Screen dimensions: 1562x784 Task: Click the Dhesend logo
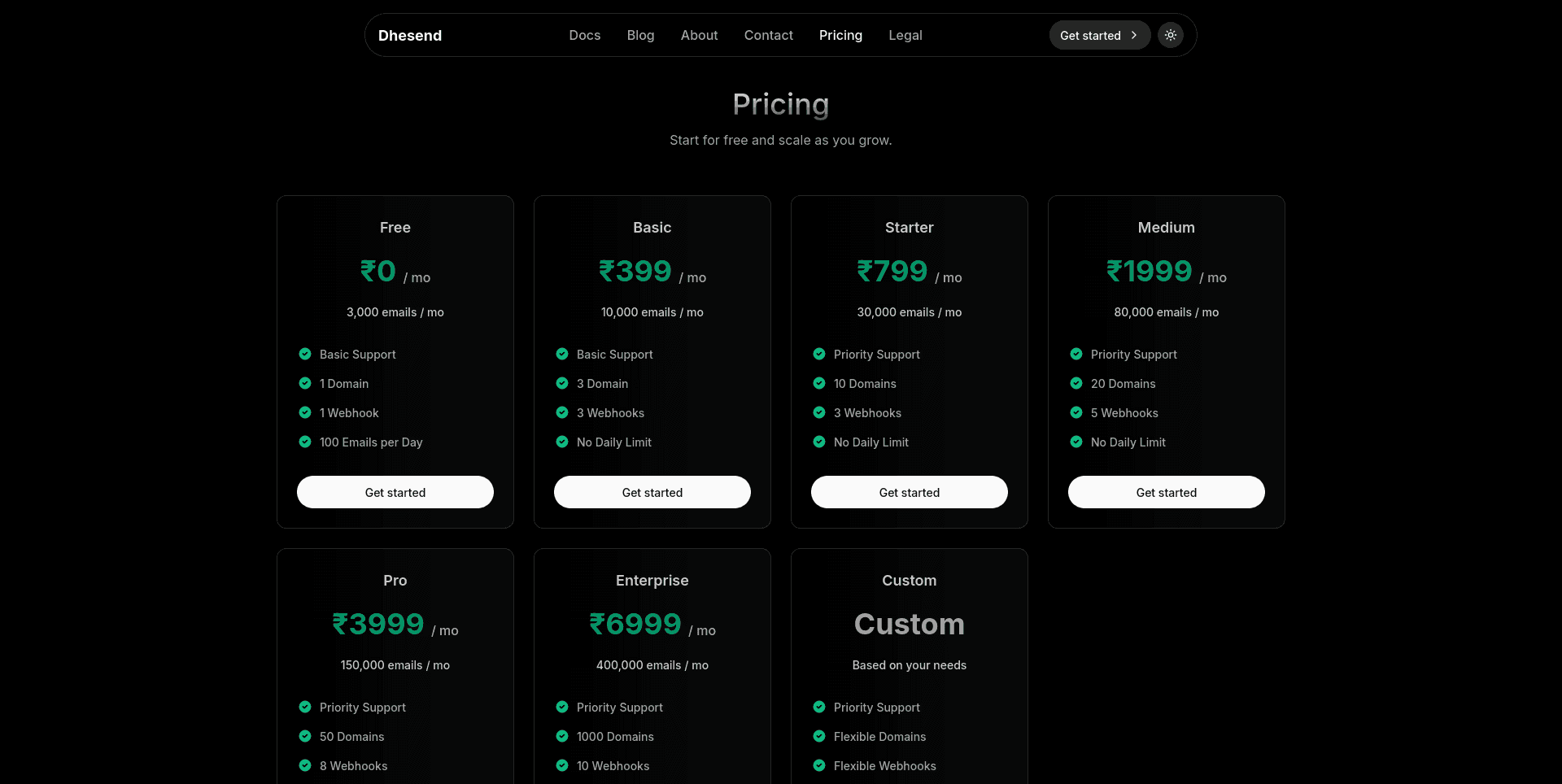click(409, 35)
